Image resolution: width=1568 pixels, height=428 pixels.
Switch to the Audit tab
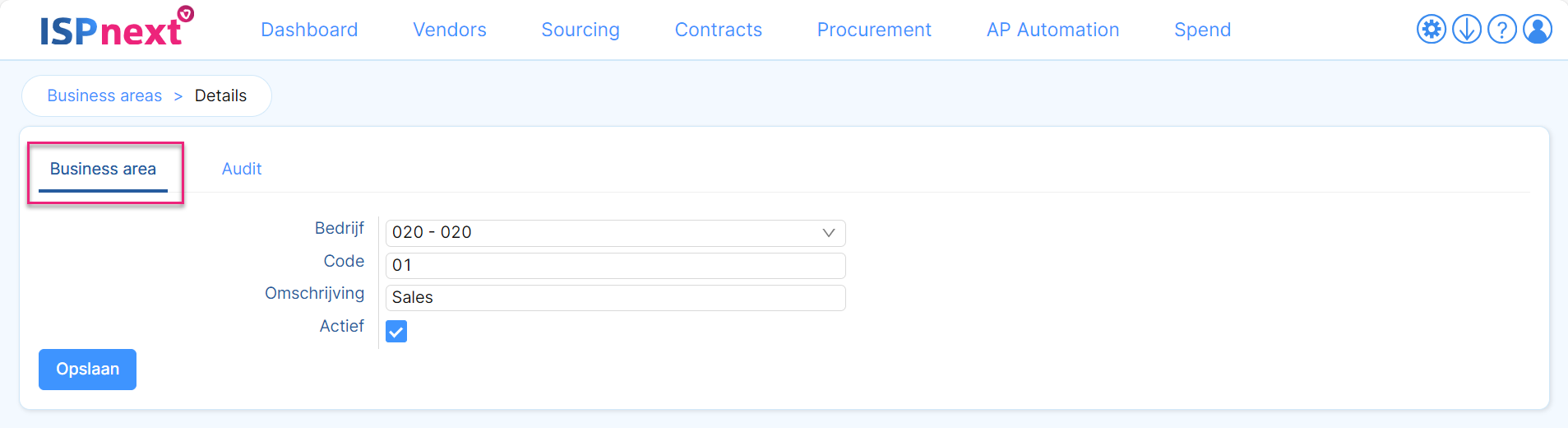242,169
